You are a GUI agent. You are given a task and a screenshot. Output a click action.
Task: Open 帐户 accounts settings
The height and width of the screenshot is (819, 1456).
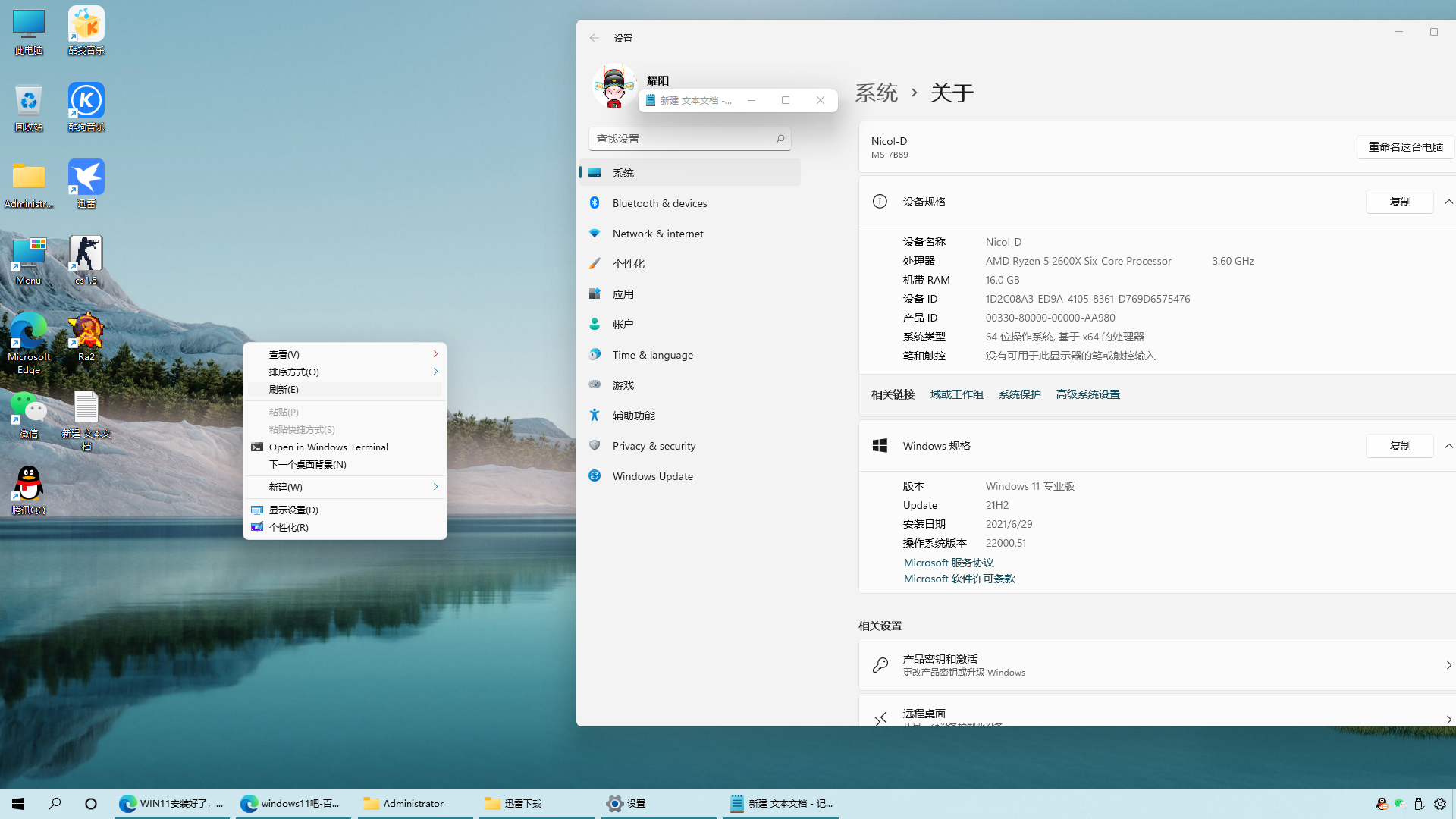[x=689, y=325]
